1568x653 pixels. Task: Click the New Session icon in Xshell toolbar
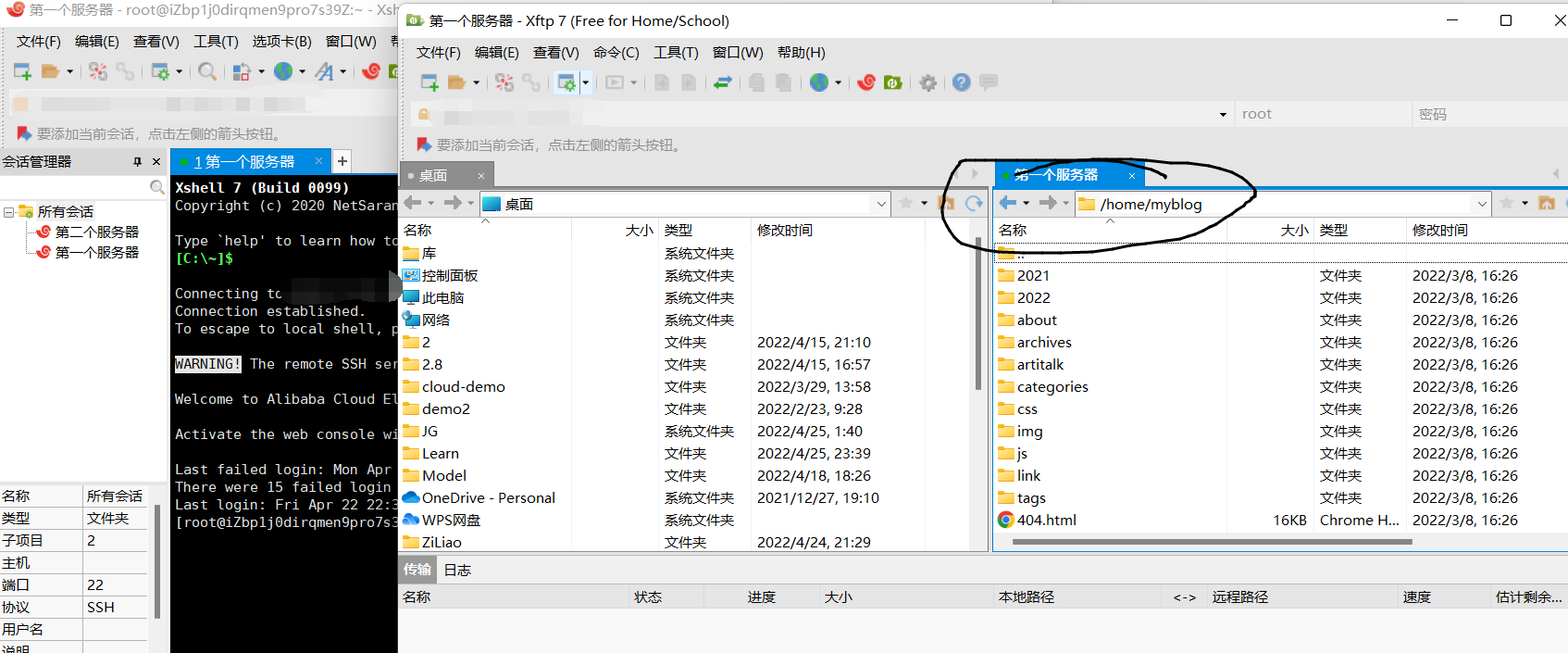pos(23,71)
